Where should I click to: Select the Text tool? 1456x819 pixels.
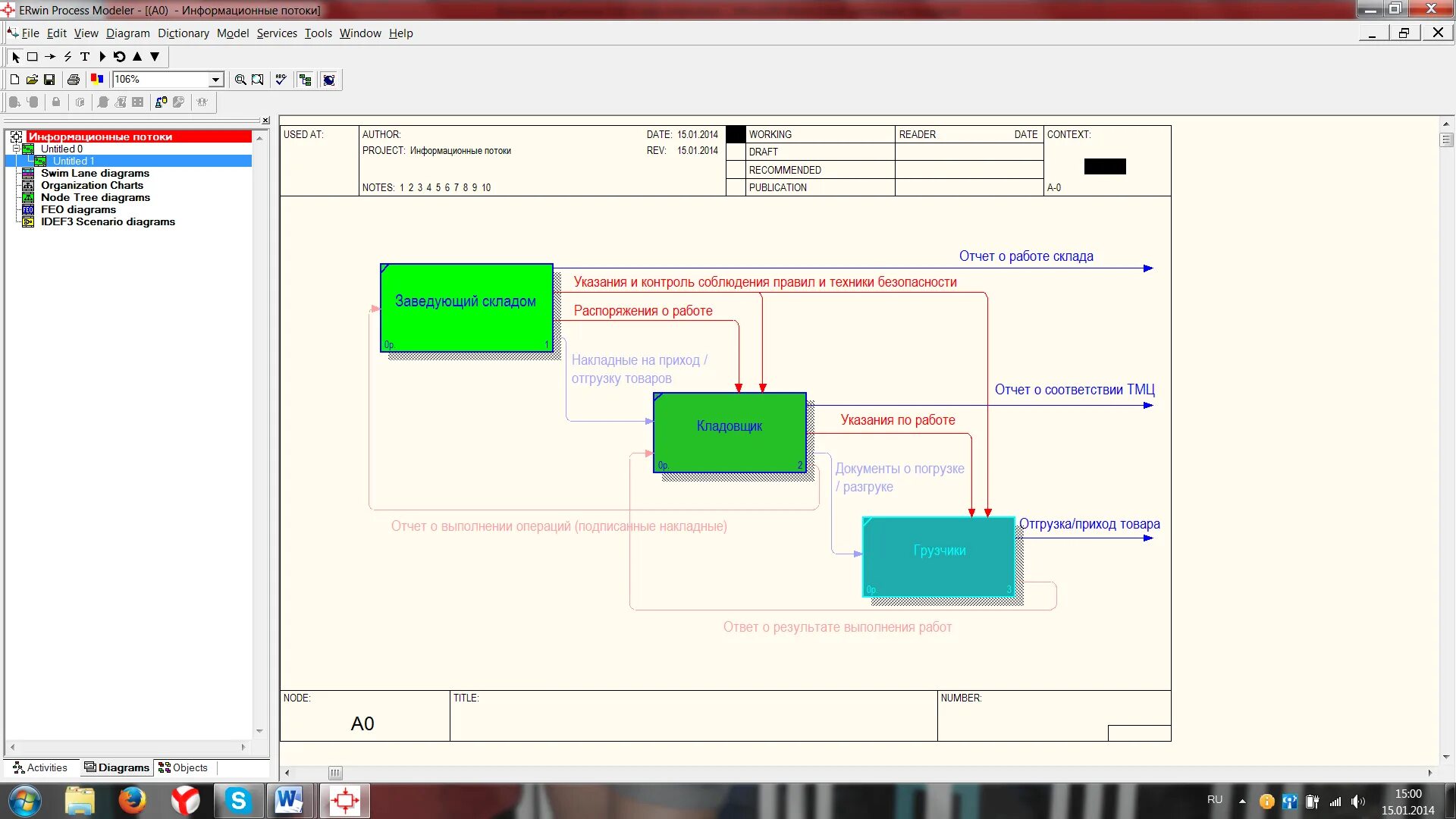(85, 57)
